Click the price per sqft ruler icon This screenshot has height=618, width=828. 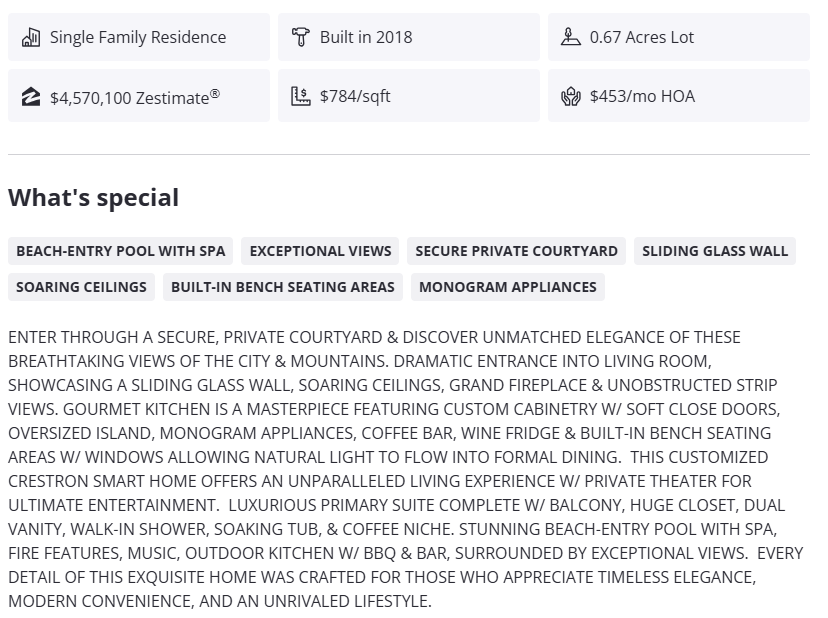(301, 97)
